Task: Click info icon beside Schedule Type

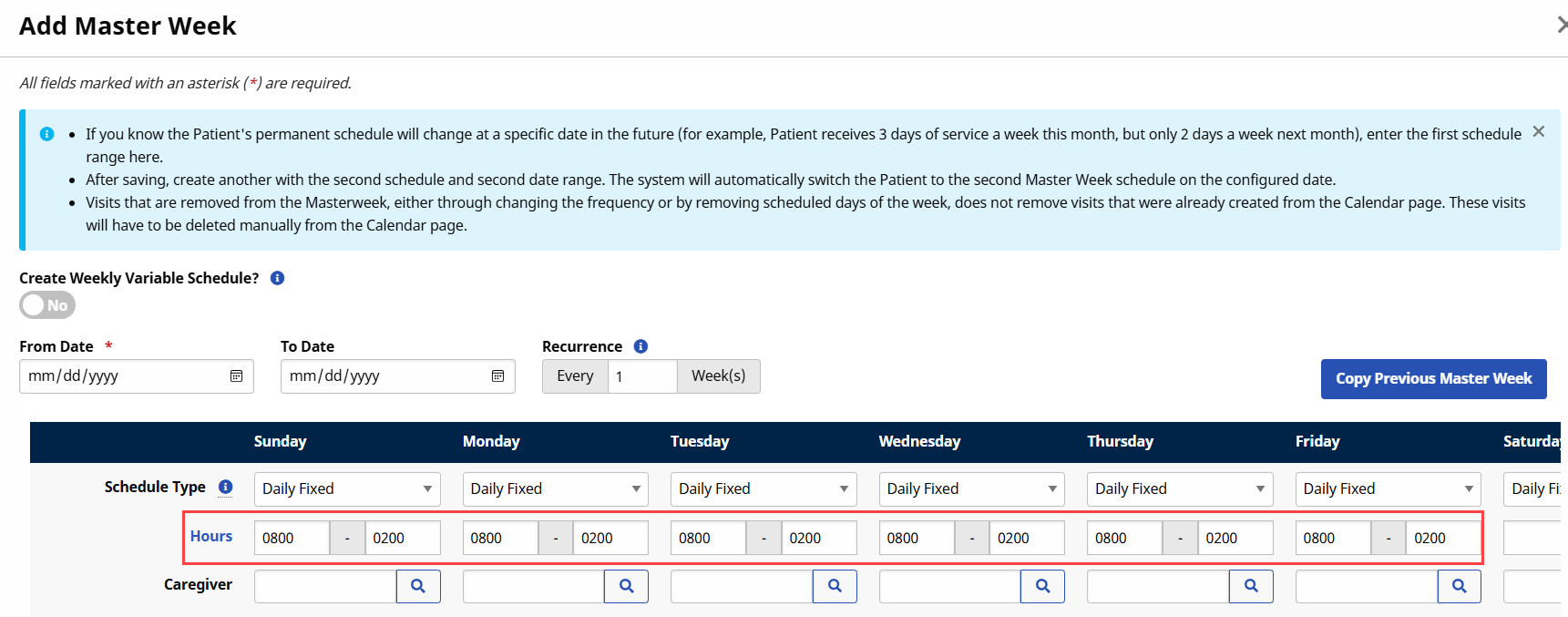Action: 225,487
